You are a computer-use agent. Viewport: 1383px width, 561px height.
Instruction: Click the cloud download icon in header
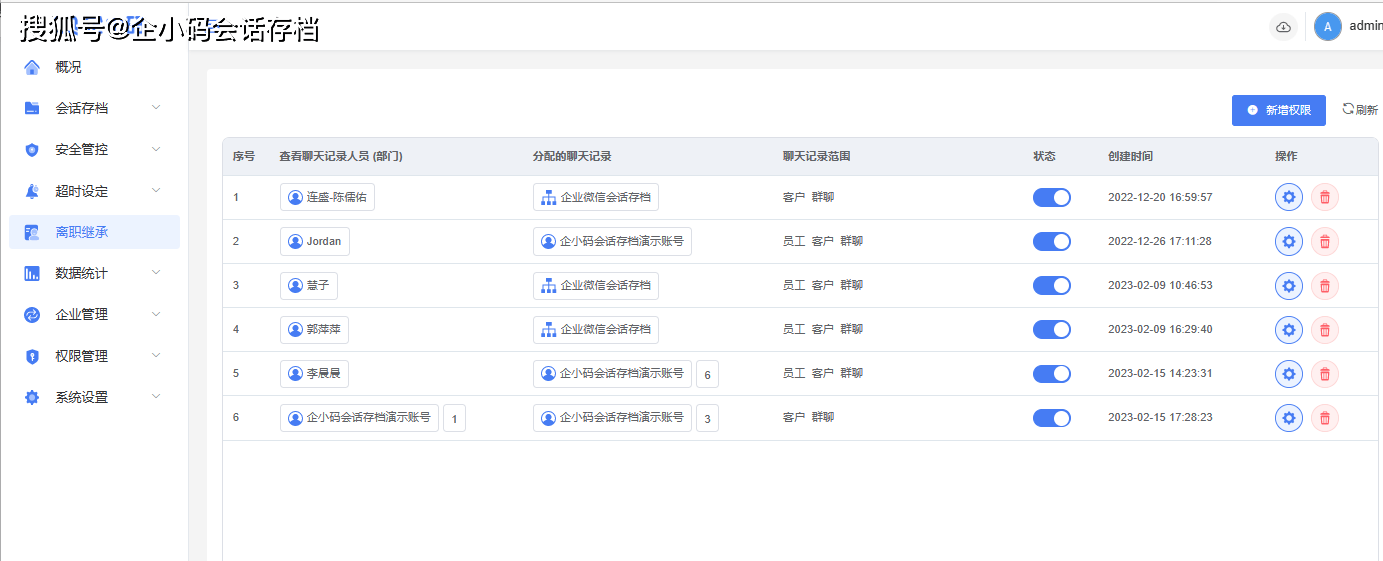click(1283, 27)
